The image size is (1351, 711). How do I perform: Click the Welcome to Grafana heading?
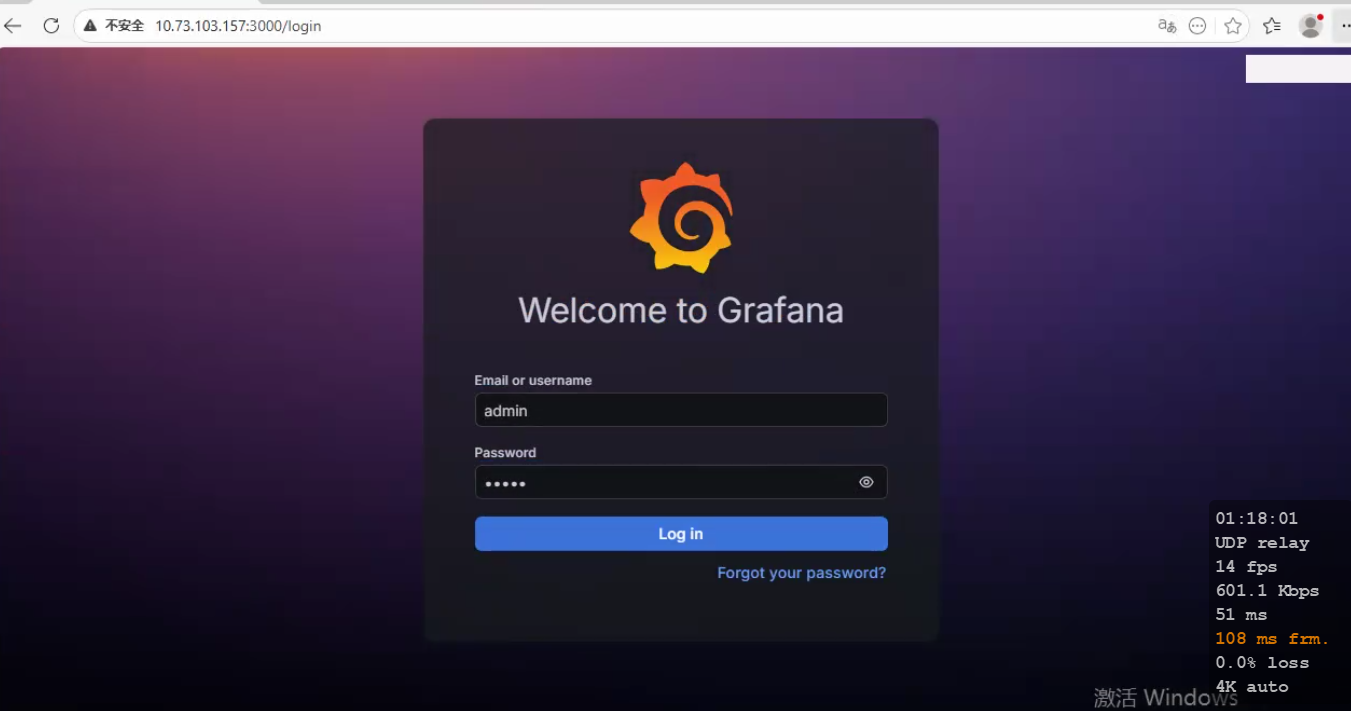[x=680, y=310]
